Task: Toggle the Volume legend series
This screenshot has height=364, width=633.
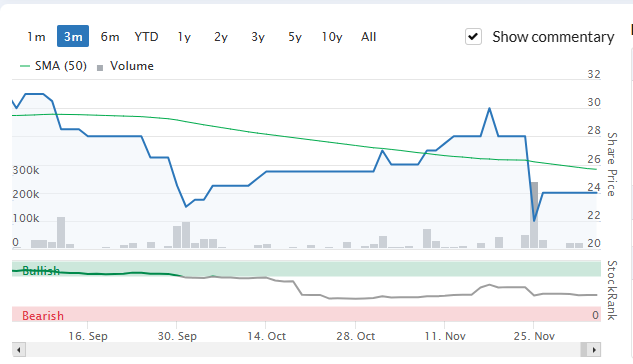Action: 126,66
